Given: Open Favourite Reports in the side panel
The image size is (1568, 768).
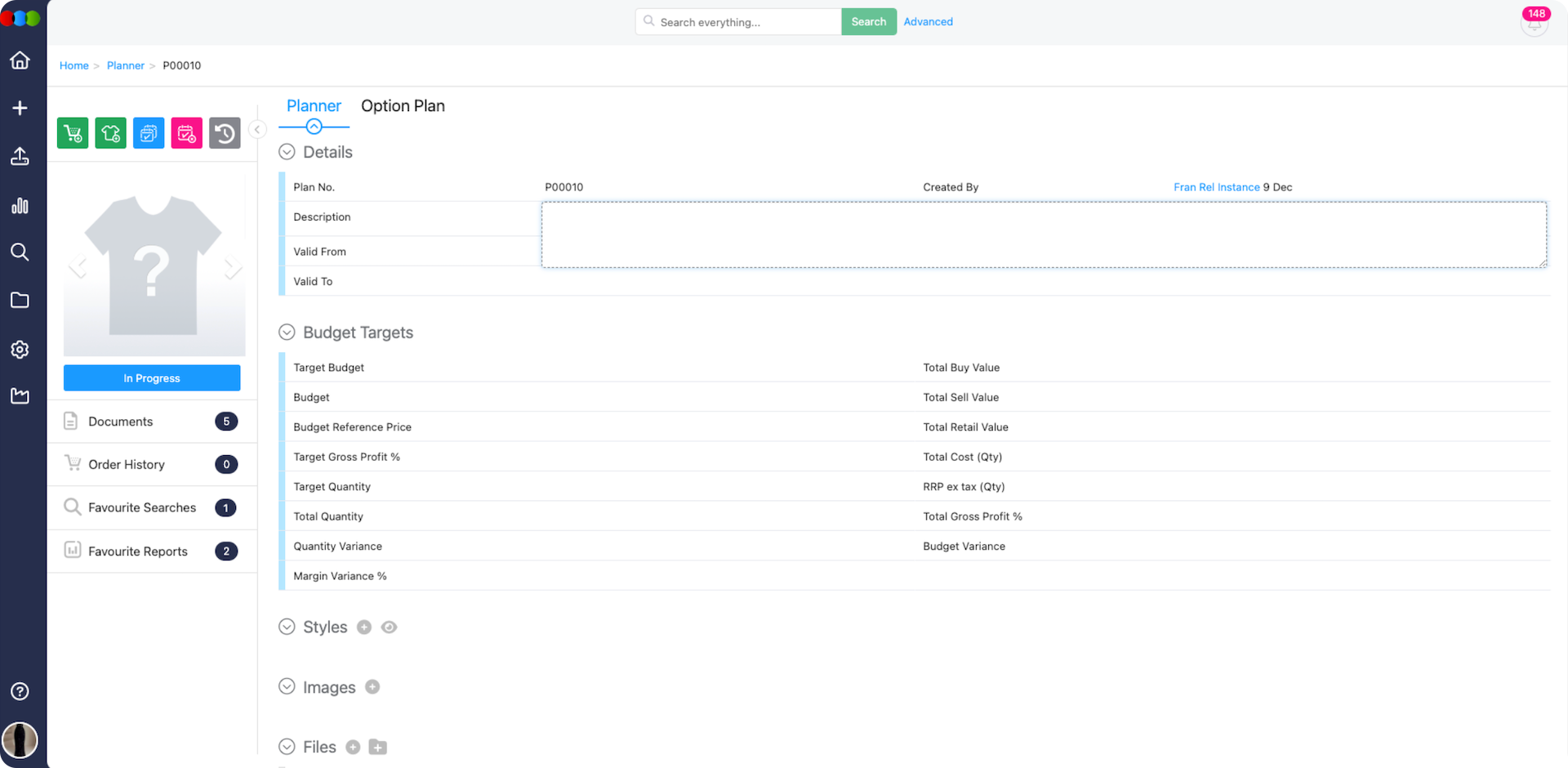Looking at the screenshot, I should (x=137, y=551).
